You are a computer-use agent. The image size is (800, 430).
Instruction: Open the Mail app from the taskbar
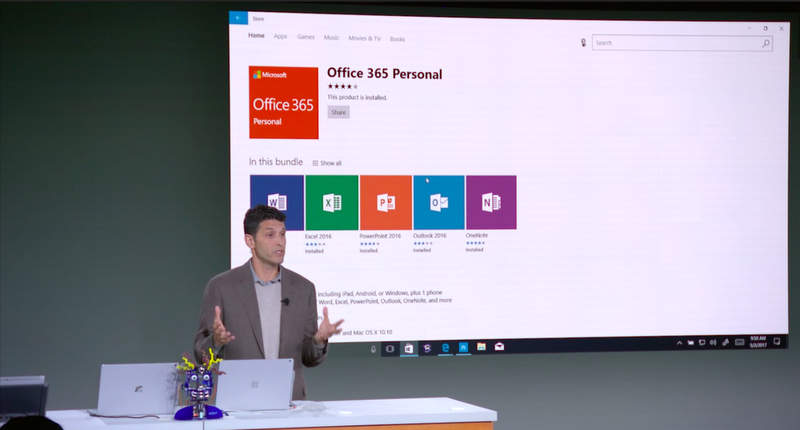(499, 347)
